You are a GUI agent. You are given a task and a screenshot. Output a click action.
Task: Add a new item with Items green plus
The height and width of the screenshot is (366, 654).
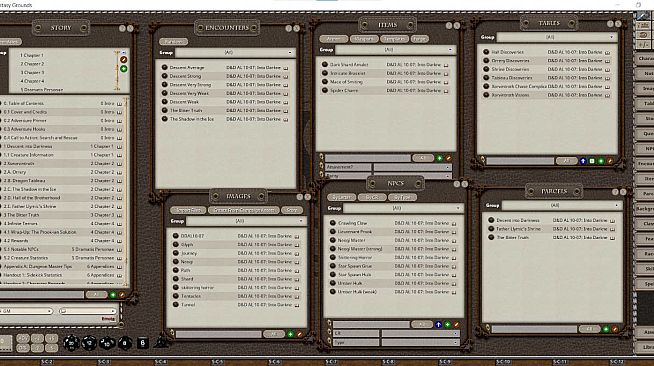439,158
